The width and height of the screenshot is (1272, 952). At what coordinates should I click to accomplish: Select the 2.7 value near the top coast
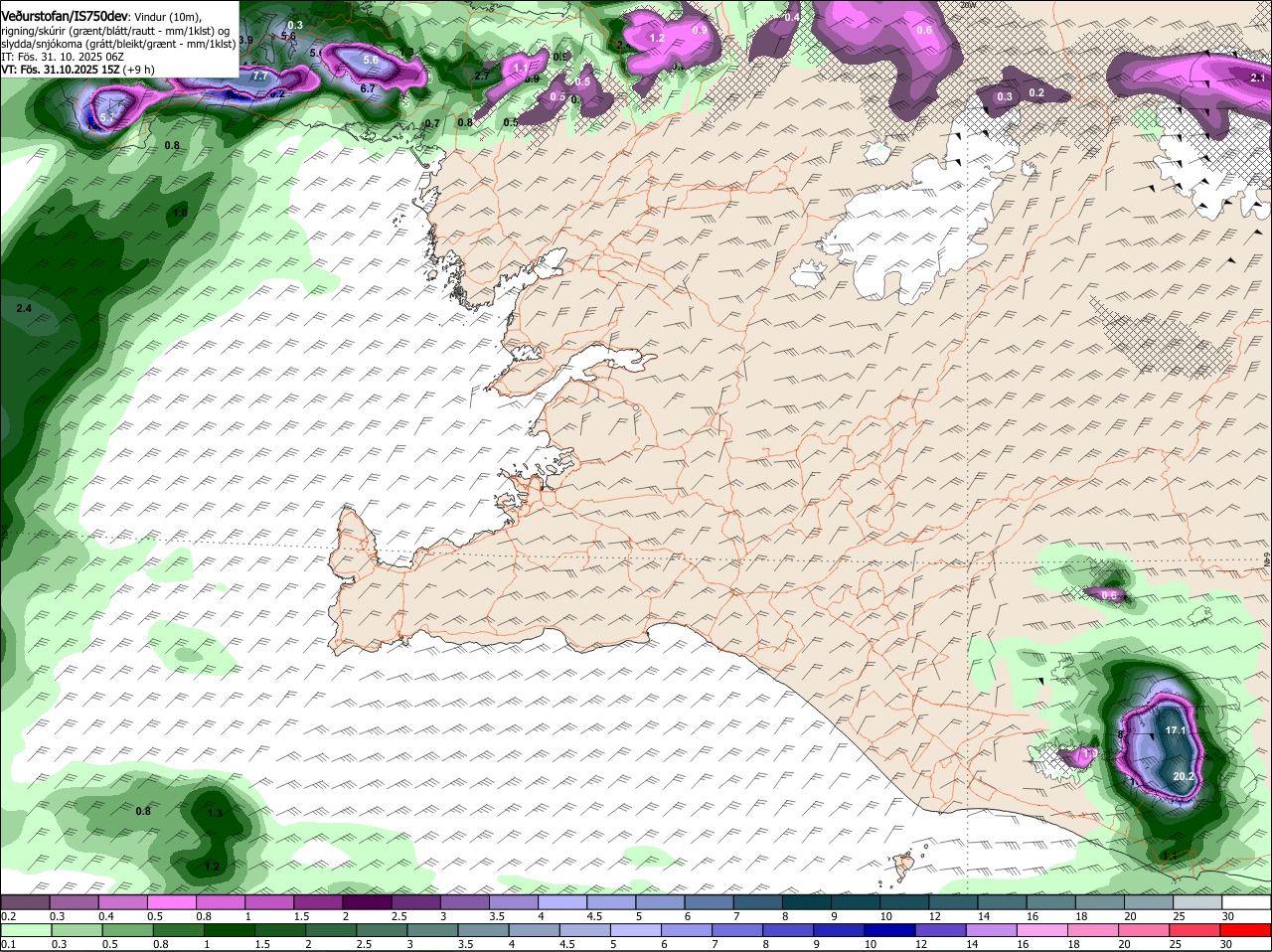tap(482, 76)
